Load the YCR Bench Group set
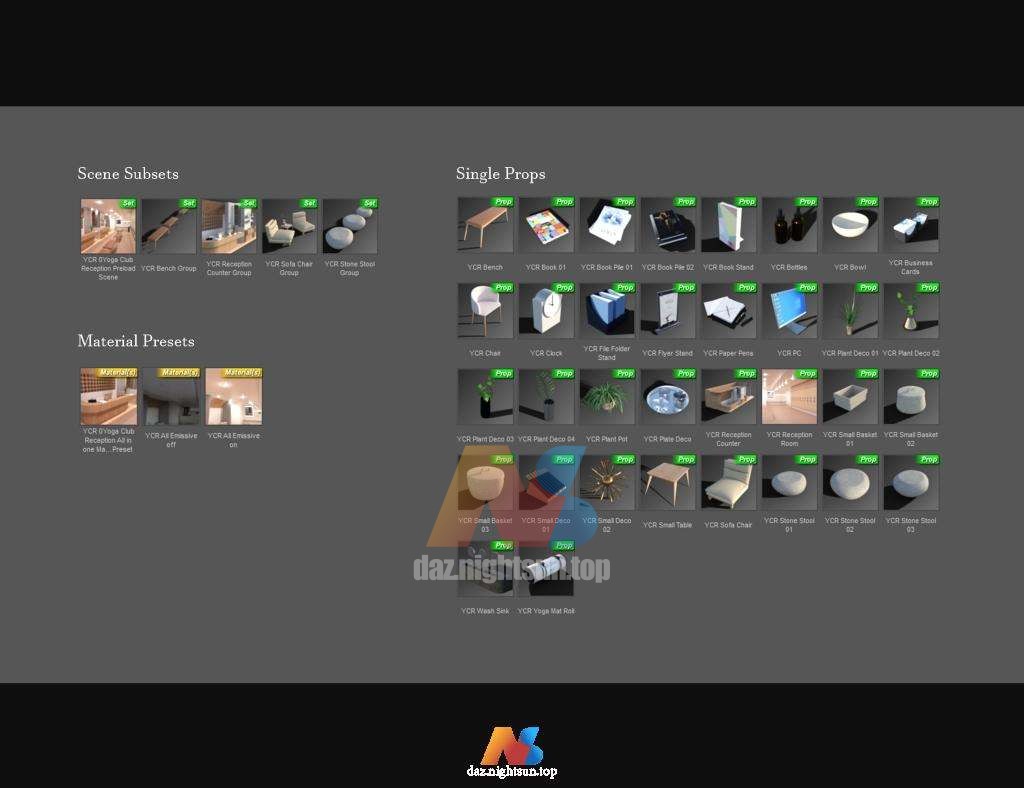 point(169,226)
